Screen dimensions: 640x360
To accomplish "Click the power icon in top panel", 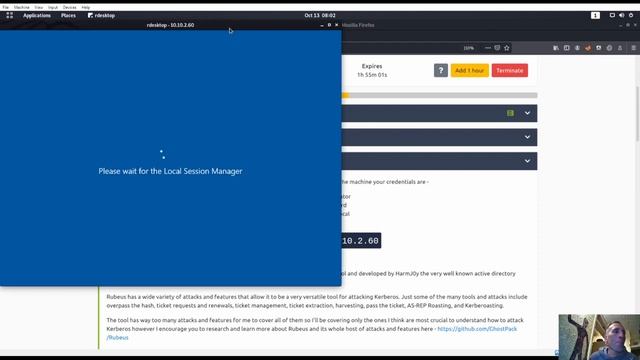I will tap(631, 16).
